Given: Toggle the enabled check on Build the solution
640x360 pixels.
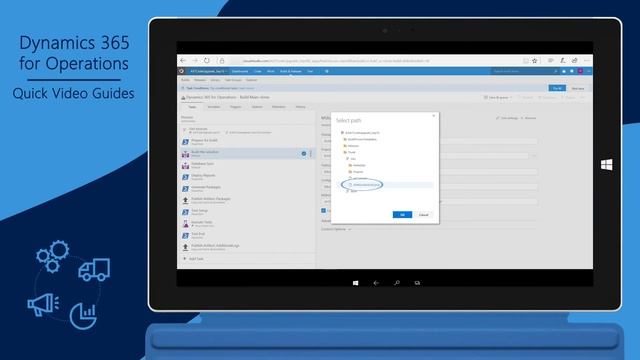Looking at the screenshot, I should pos(304,153).
